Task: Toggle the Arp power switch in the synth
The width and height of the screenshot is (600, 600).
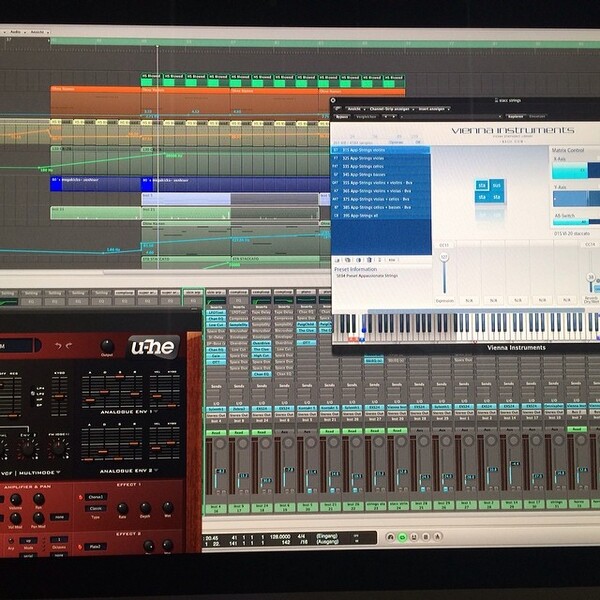Action: coord(11,541)
